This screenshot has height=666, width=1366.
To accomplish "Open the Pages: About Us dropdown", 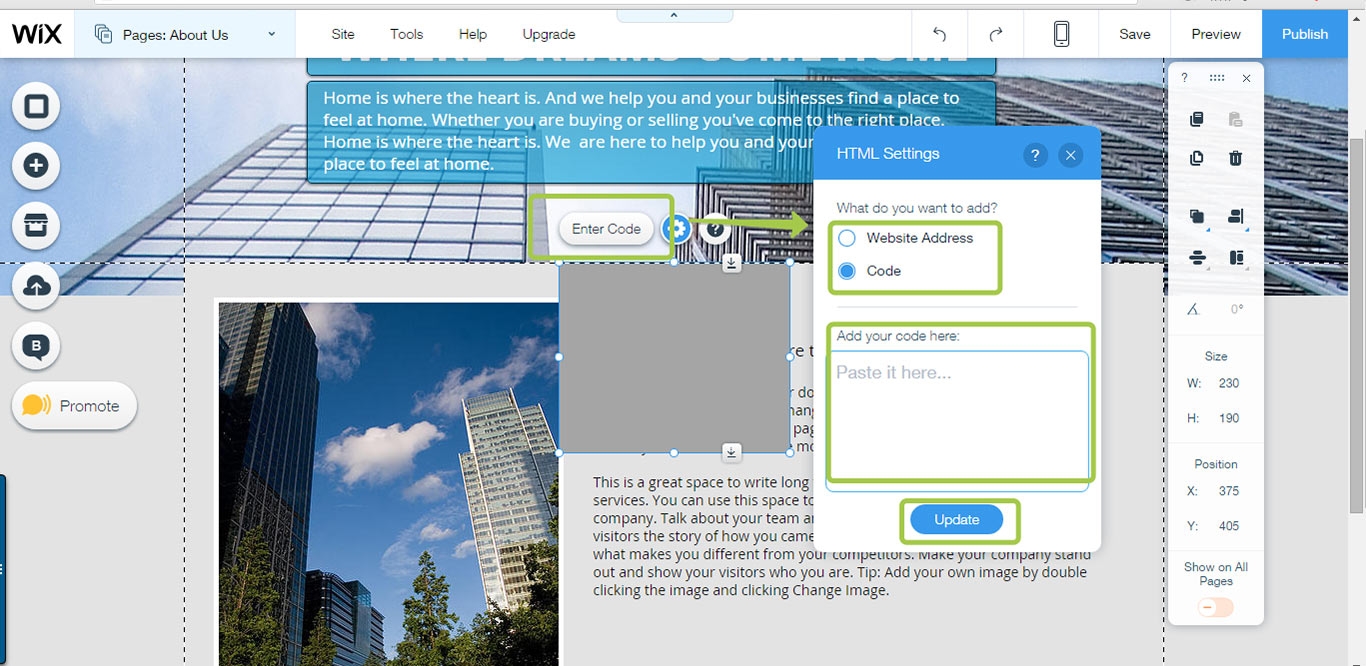I will coord(185,35).
